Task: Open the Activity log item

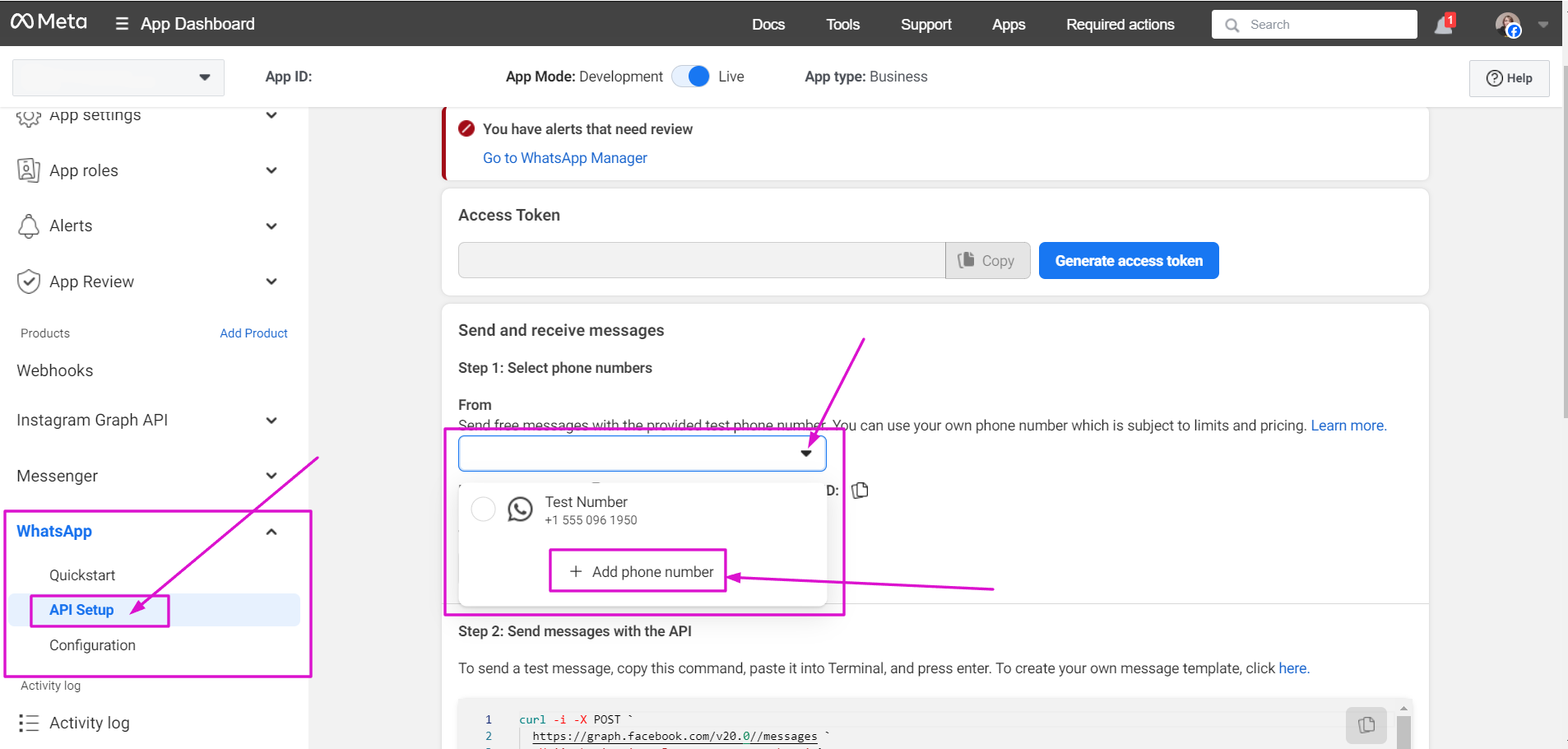Action: coord(89,723)
